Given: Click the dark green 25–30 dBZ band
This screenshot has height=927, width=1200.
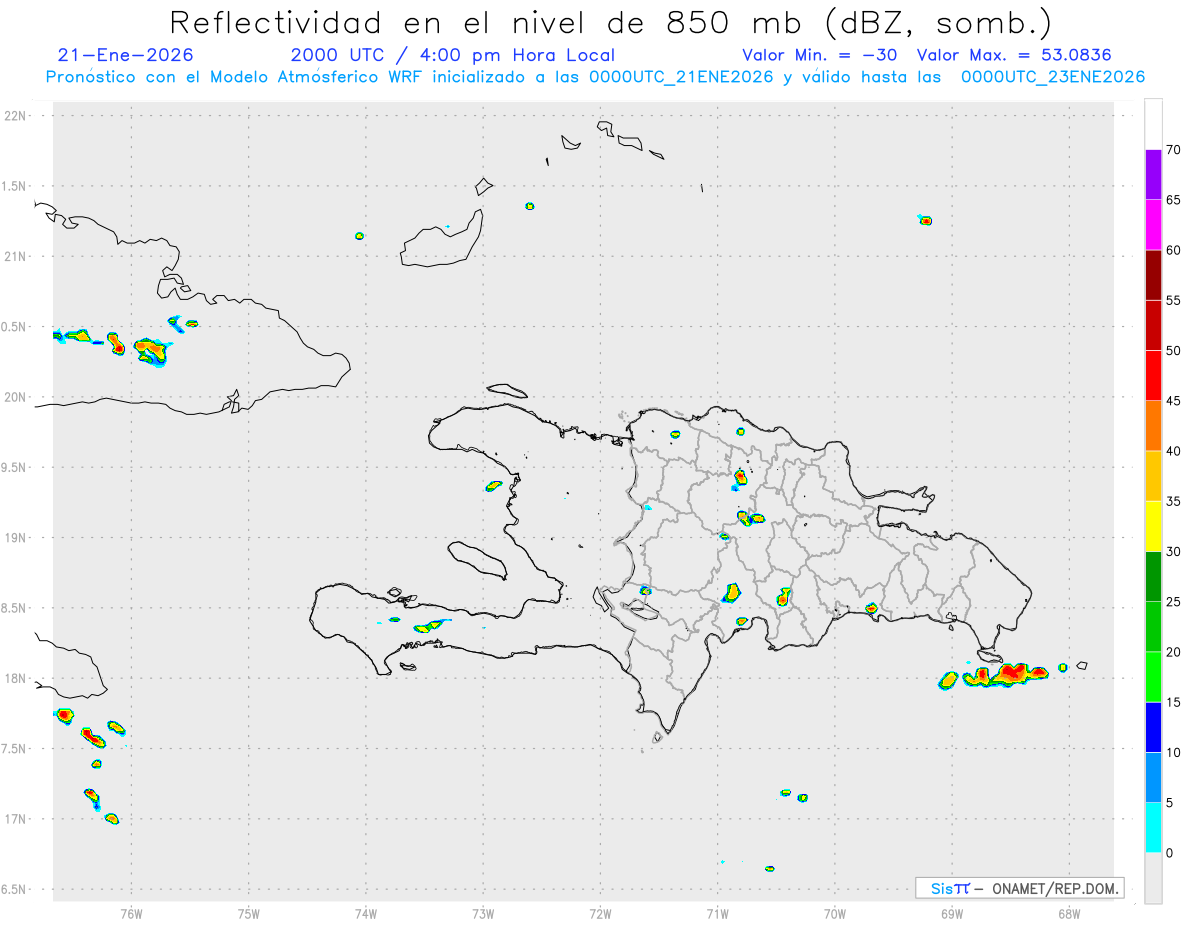Looking at the screenshot, I should tap(1153, 577).
